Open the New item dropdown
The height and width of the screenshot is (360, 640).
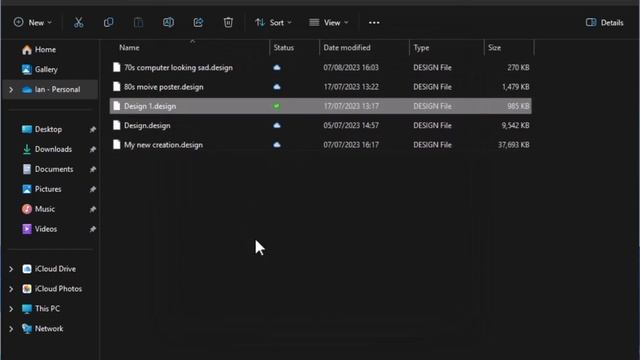[x=33, y=22]
